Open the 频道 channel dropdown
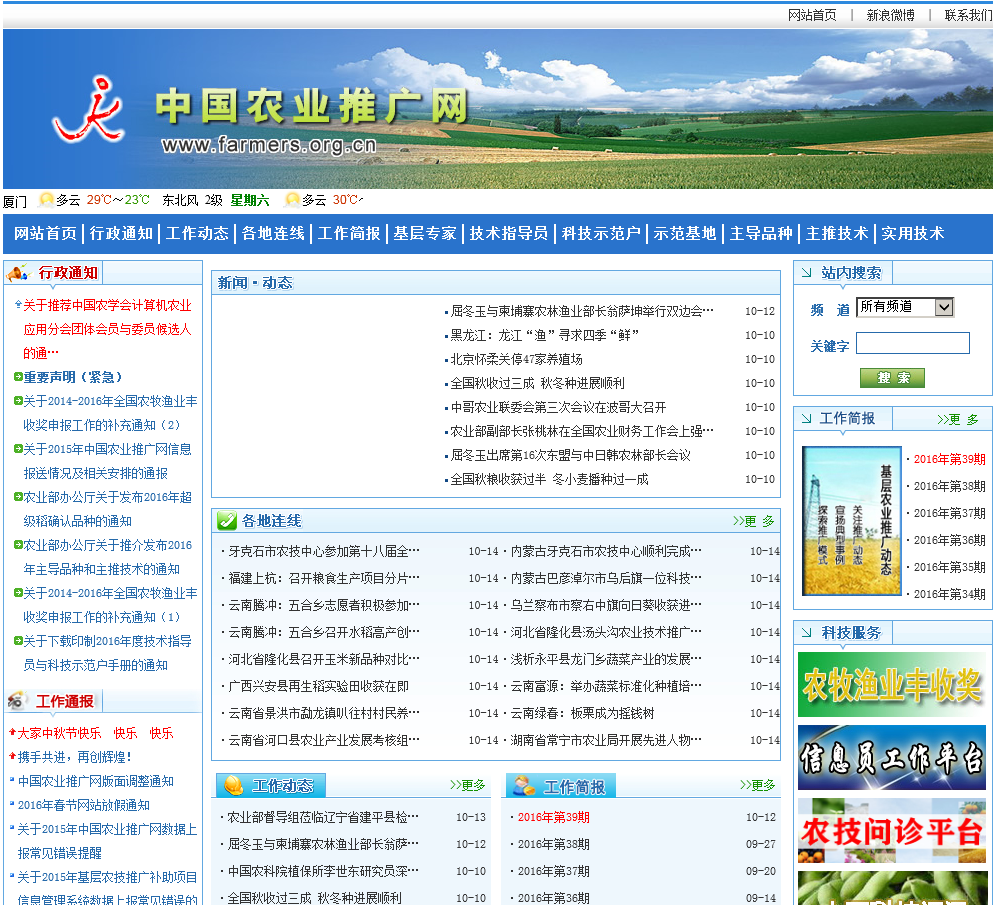Viewport: 996px width, 905px height. pyautogui.click(x=905, y=307)
